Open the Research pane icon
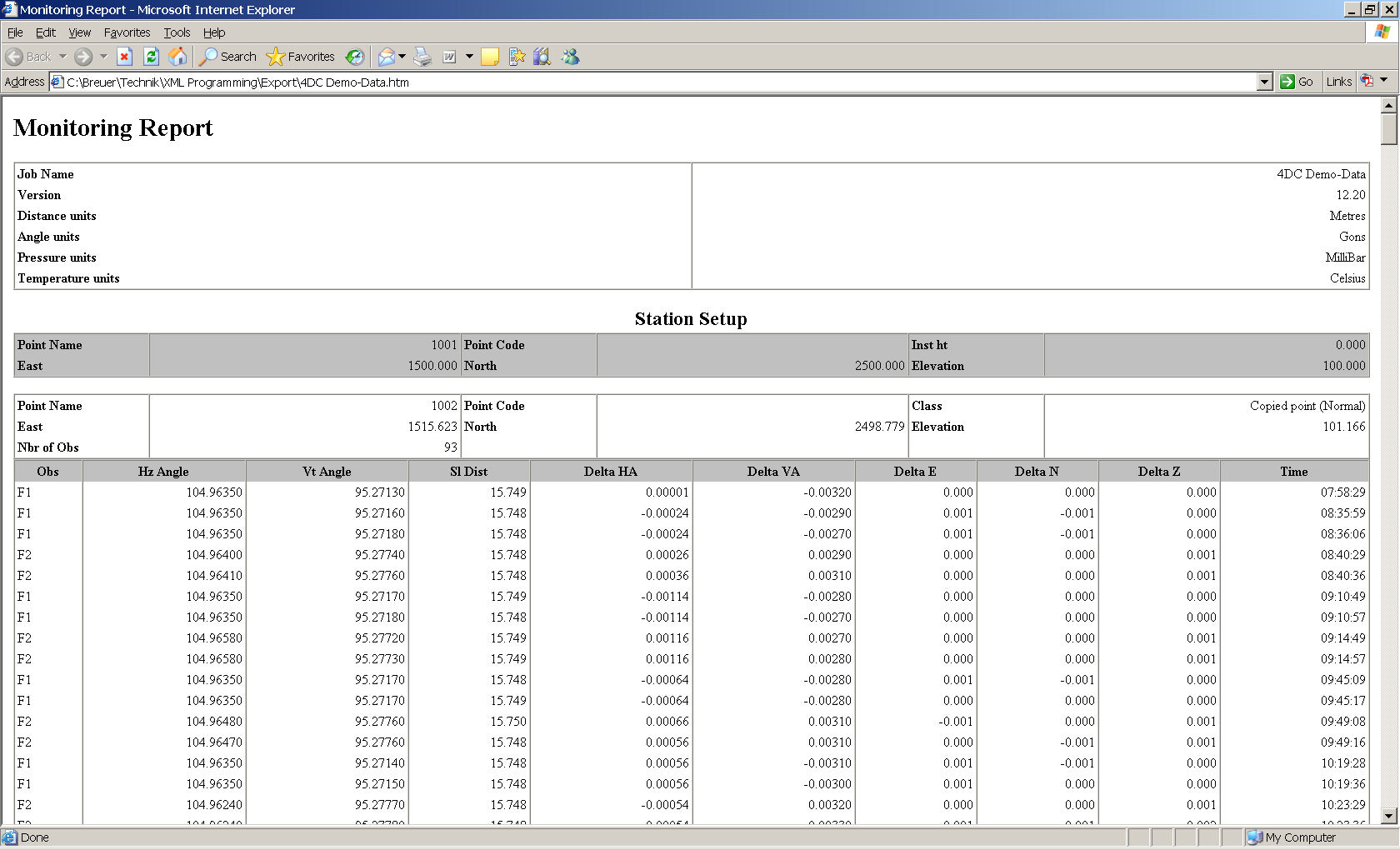Screen dimensions: 1400x850 click(x=542, y=56)
